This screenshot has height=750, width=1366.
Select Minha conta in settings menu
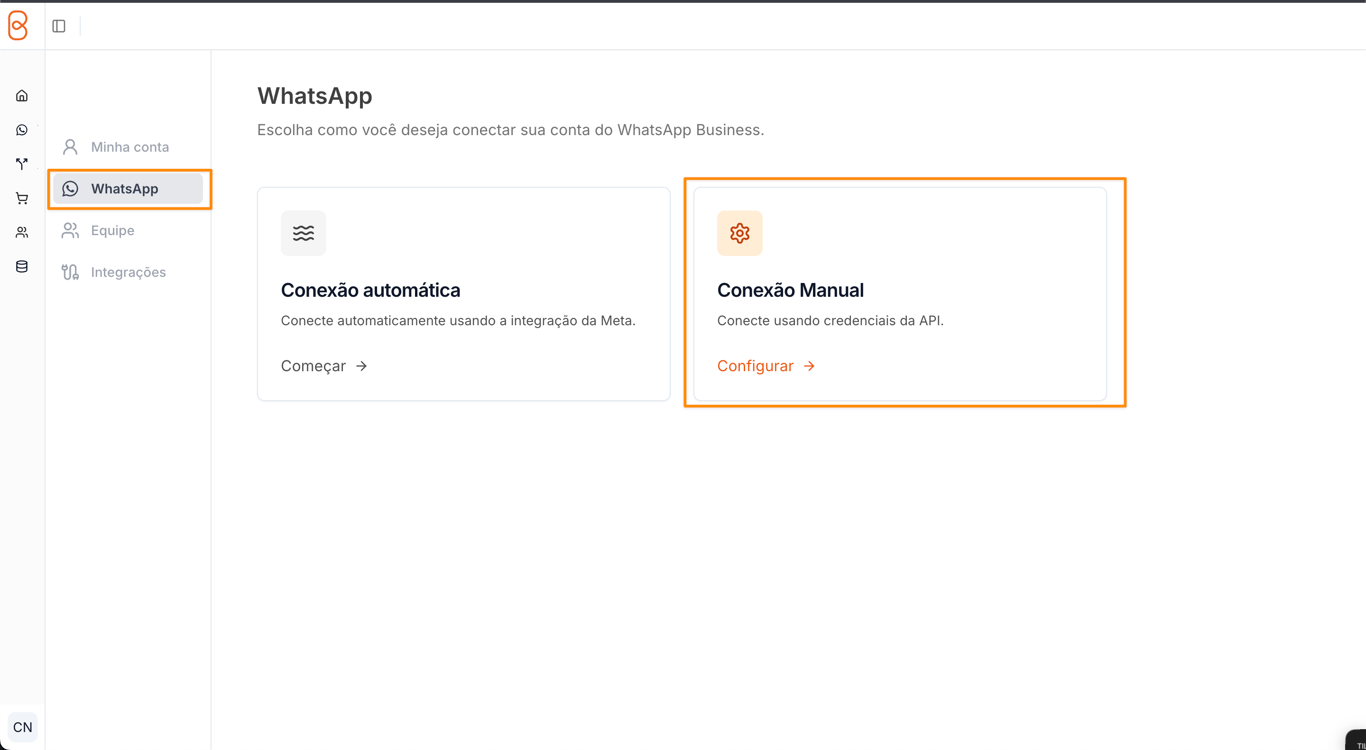[128, 147]
